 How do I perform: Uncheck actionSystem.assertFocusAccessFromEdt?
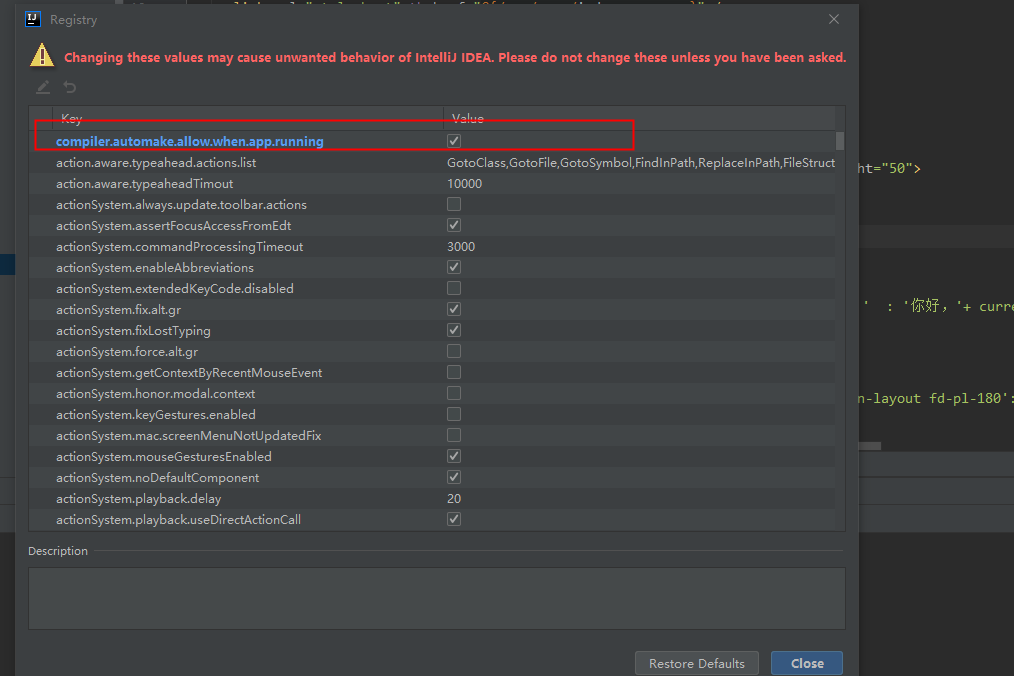454,225
